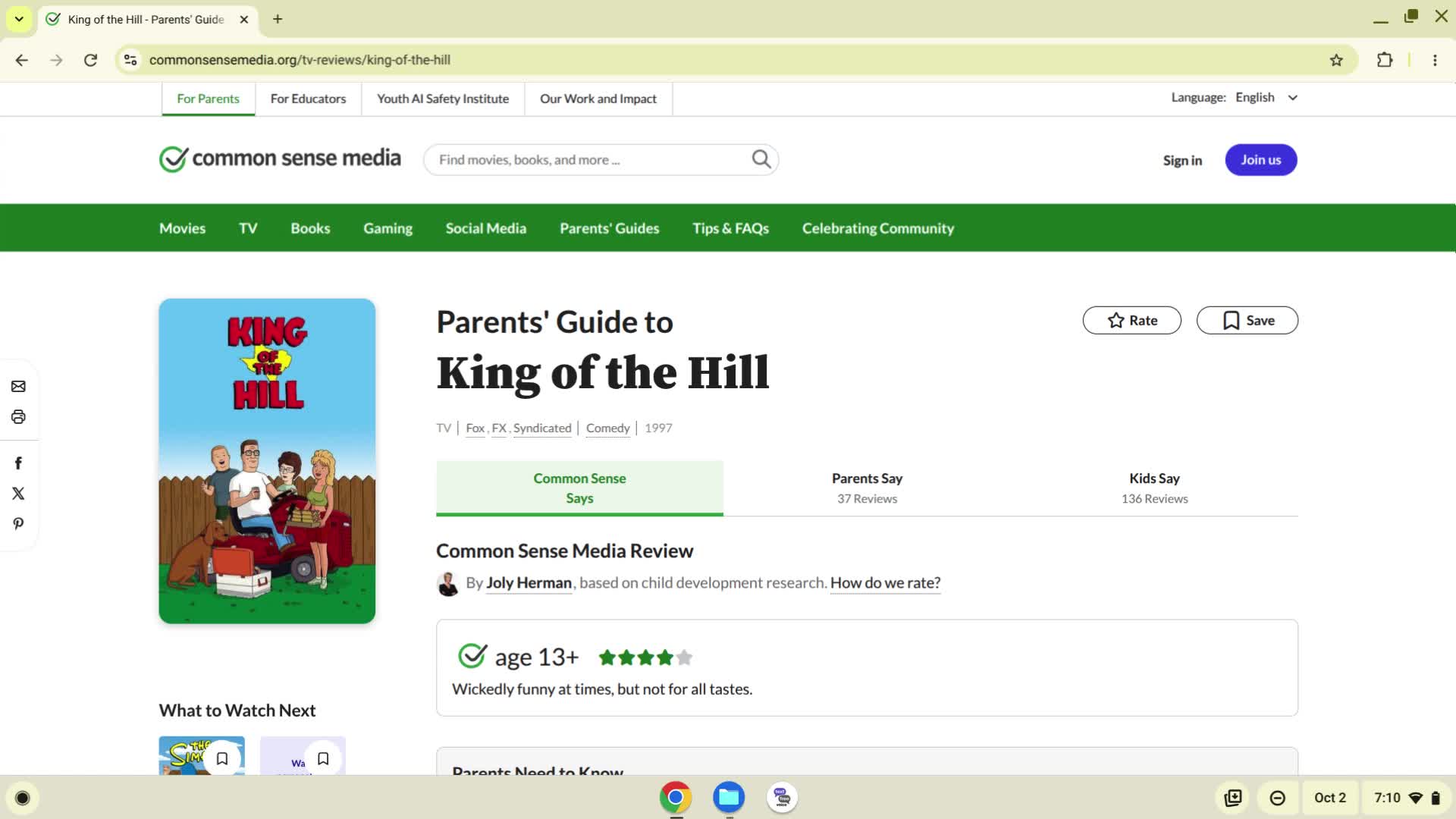Switch to Parents Say tab
Viewport: 1456px width, 819px height.
coord(867,488)
